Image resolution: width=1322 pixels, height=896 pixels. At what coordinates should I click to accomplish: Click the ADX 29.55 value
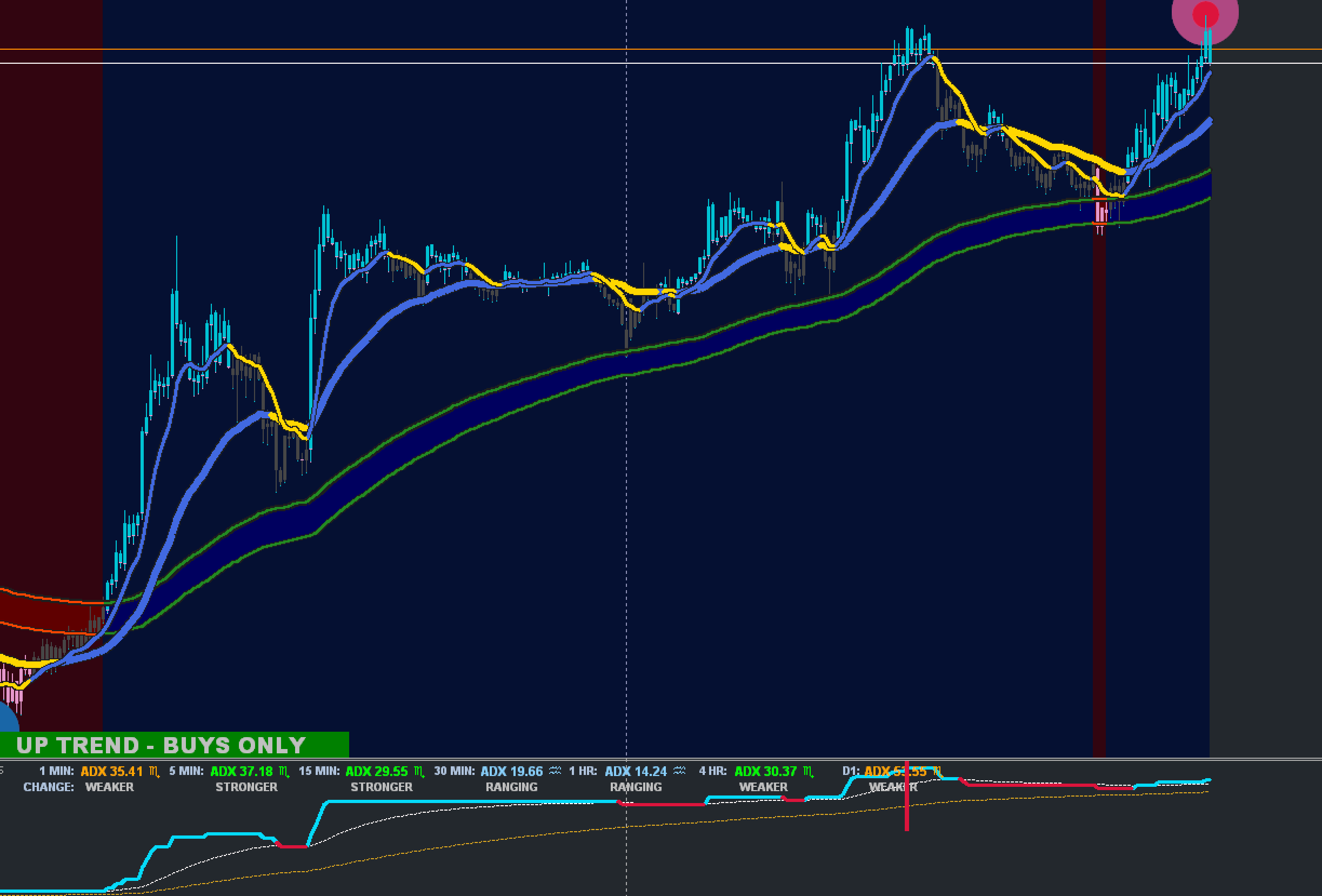(x=377, y=771)
